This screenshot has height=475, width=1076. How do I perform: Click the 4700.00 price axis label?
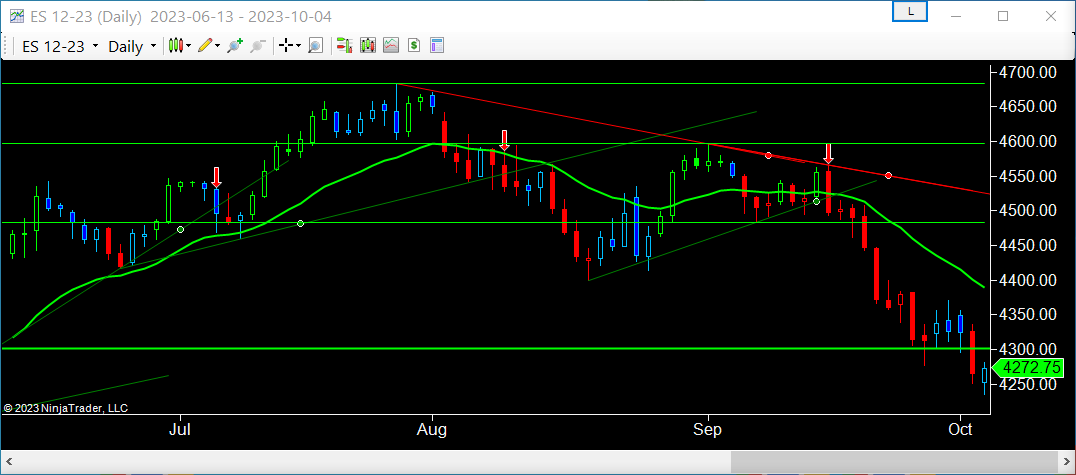[x=1029, y=71]
